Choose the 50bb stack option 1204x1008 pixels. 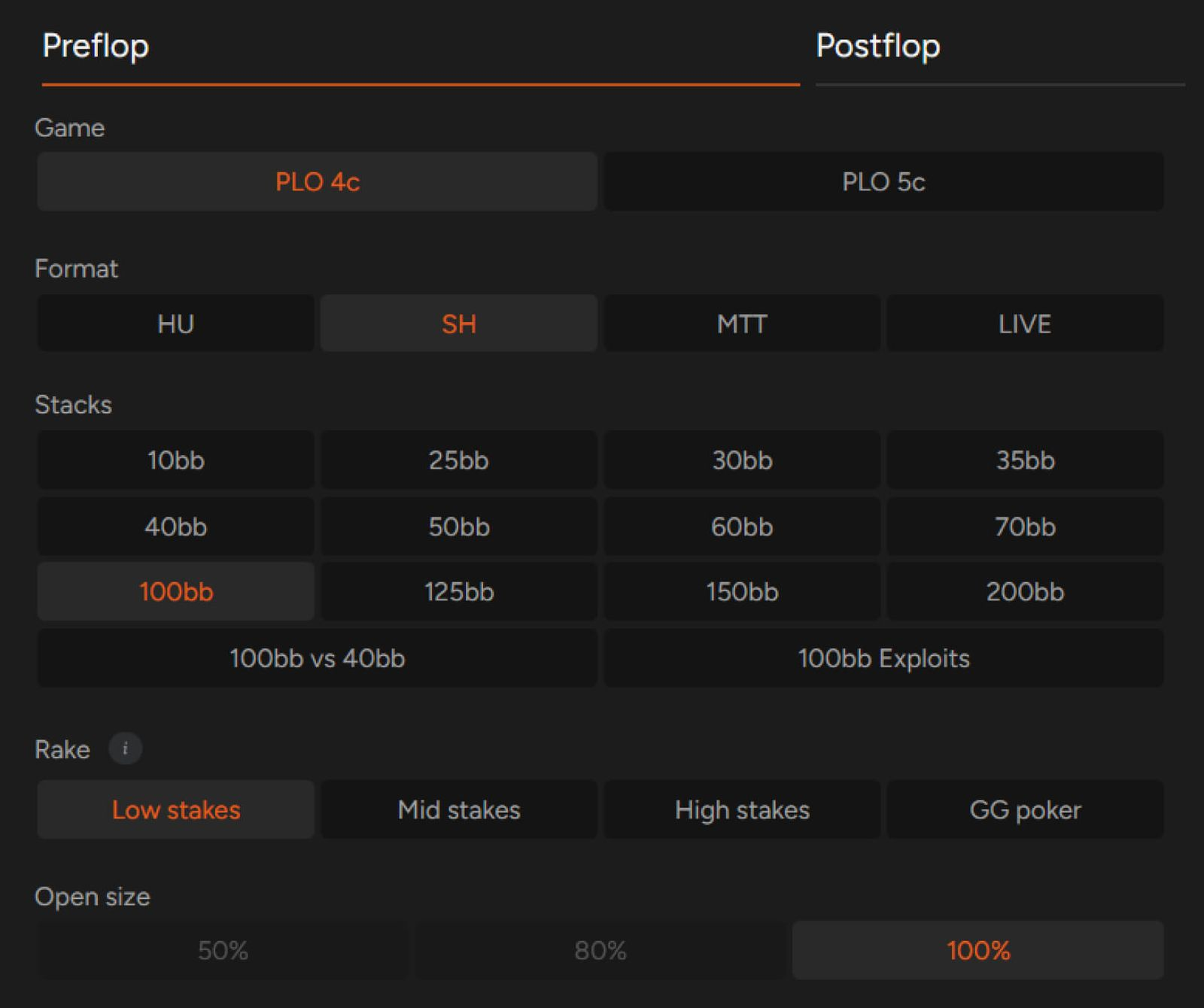458,527
